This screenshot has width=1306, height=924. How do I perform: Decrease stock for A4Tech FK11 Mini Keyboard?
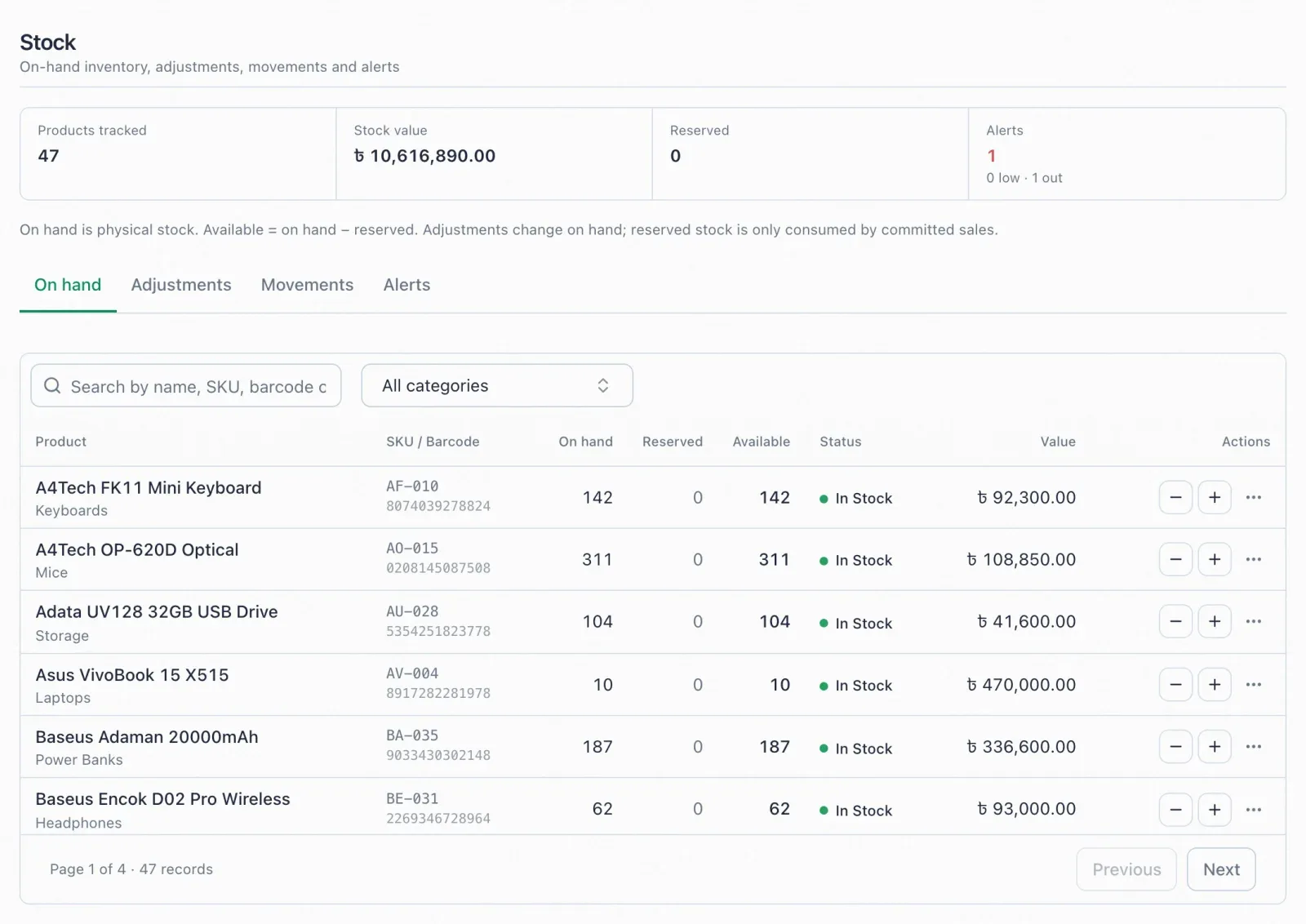point(1175,497)
